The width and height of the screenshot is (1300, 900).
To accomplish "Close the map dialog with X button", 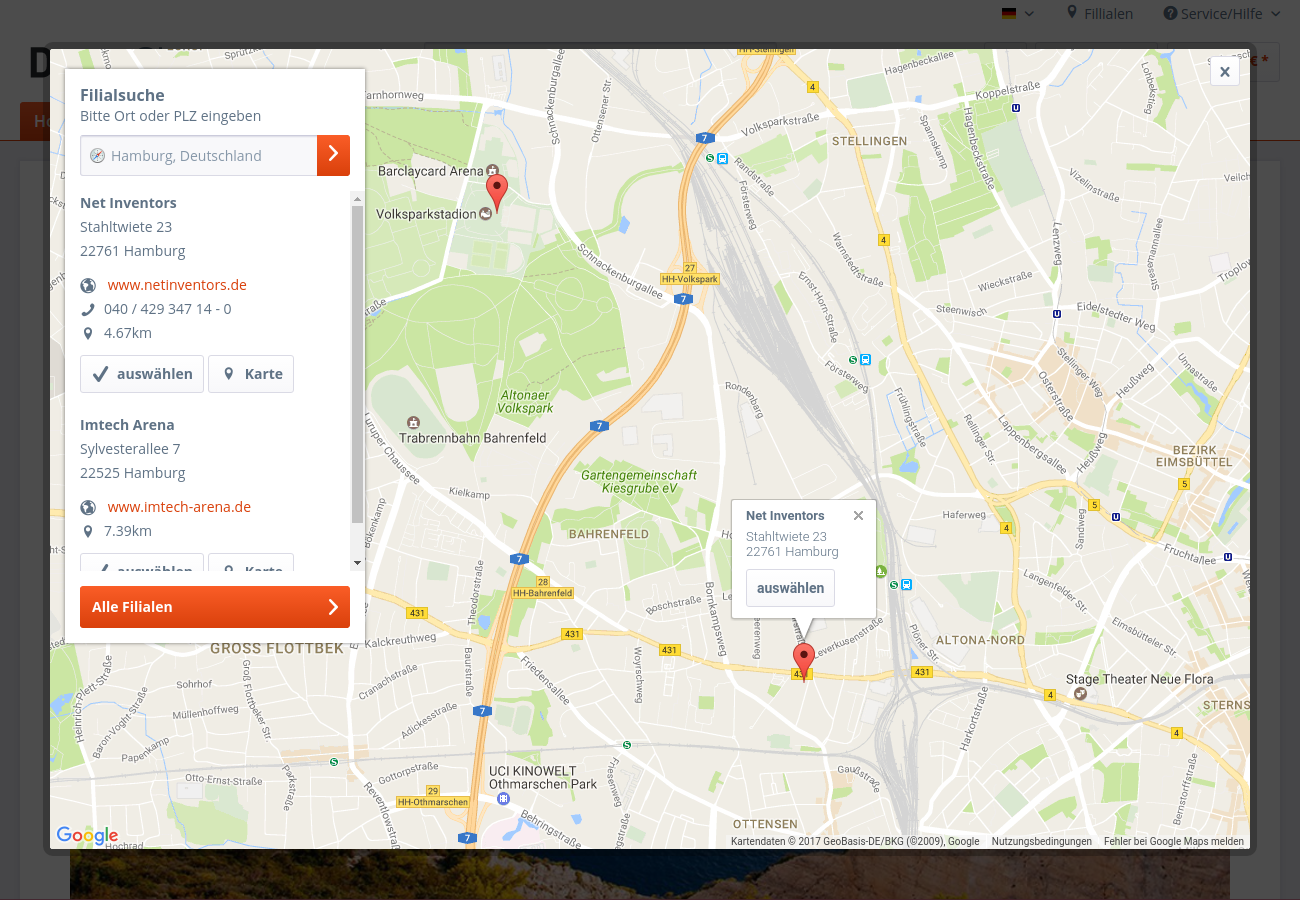I will 1225,72.
